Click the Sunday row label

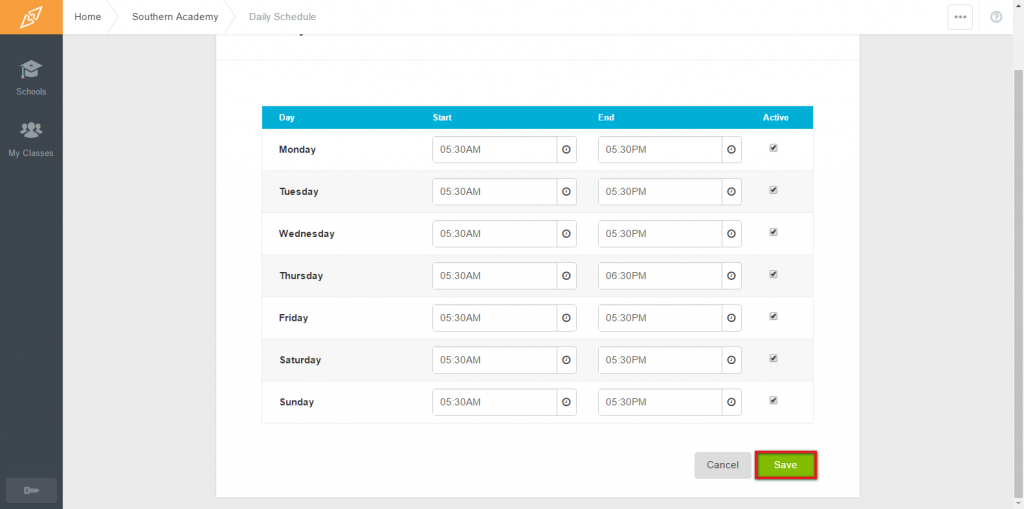click(x=296, y=402)
